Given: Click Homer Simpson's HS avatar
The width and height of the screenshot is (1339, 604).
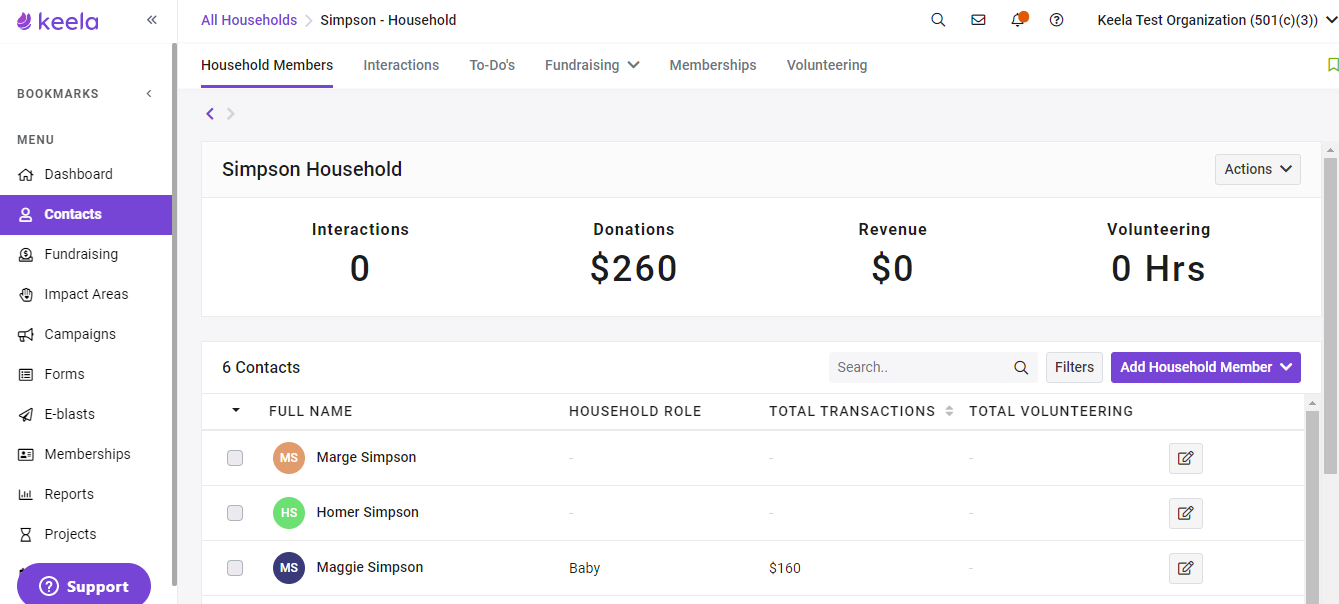Looking at the screenshot, I should coord(289,513).
